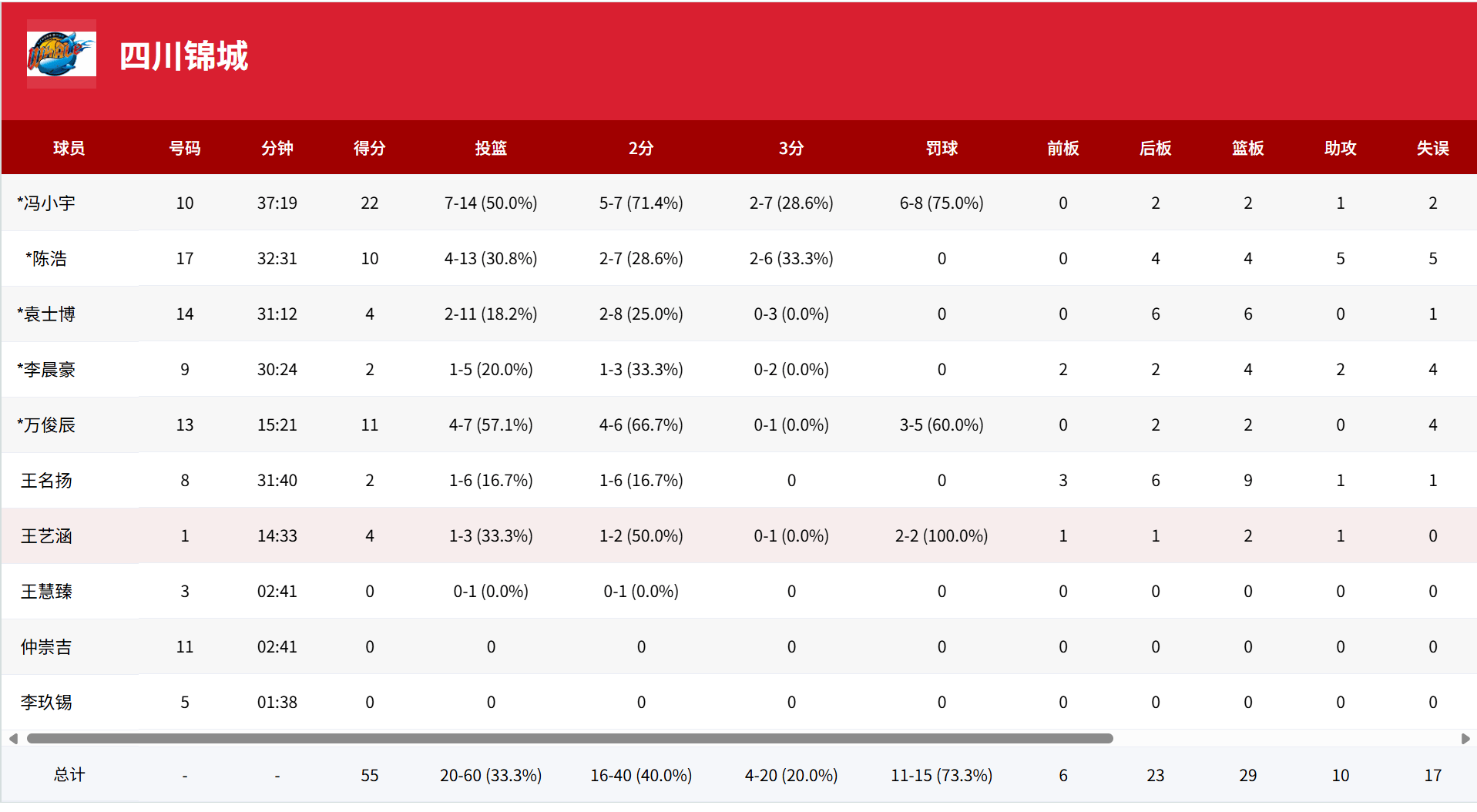Click the horizontal scrollbar thumb
This screenshot has height=812, width=1477.
point(570,739)
